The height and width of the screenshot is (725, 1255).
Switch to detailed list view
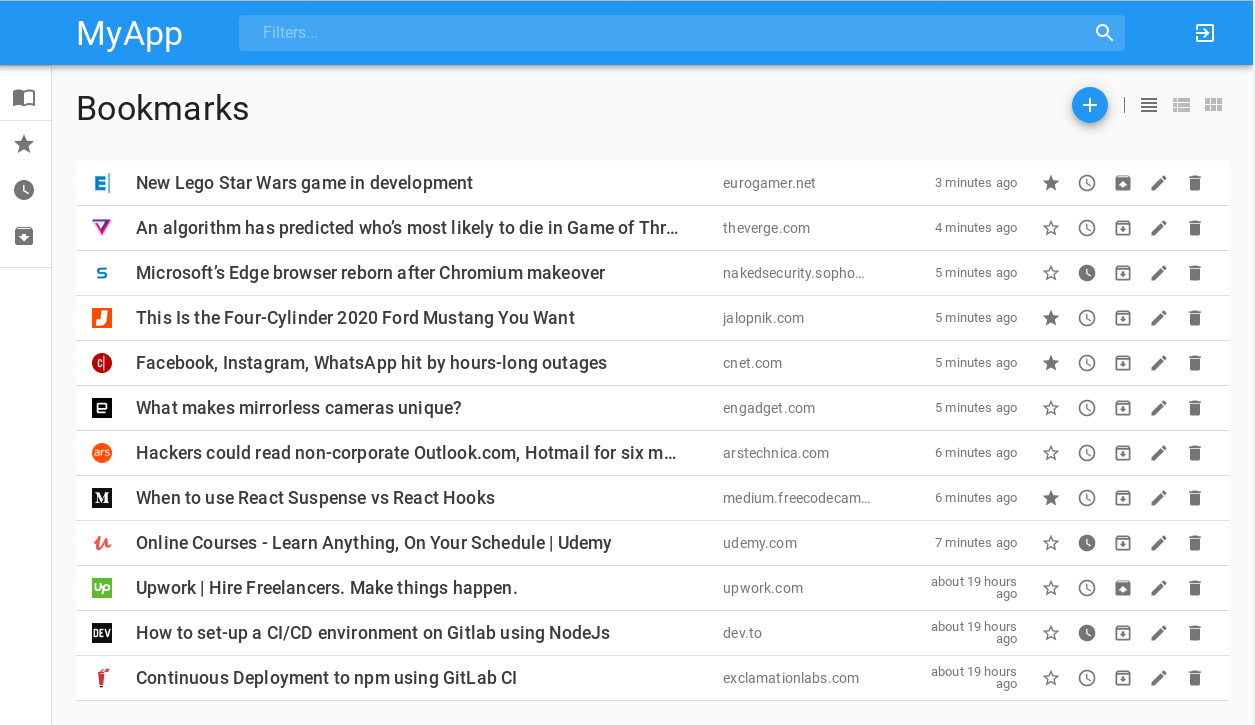click(x=1181, y=105)
